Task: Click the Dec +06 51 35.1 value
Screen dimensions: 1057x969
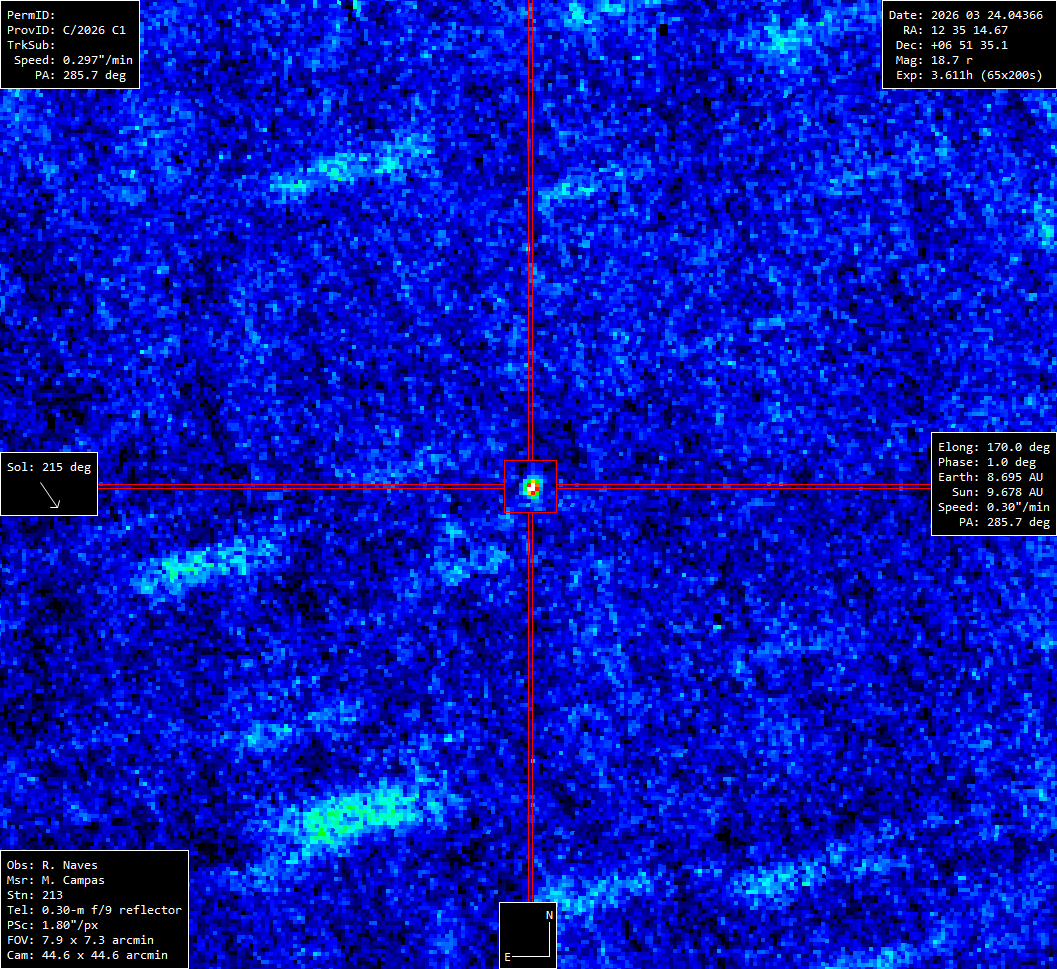Action: point(968,45)
